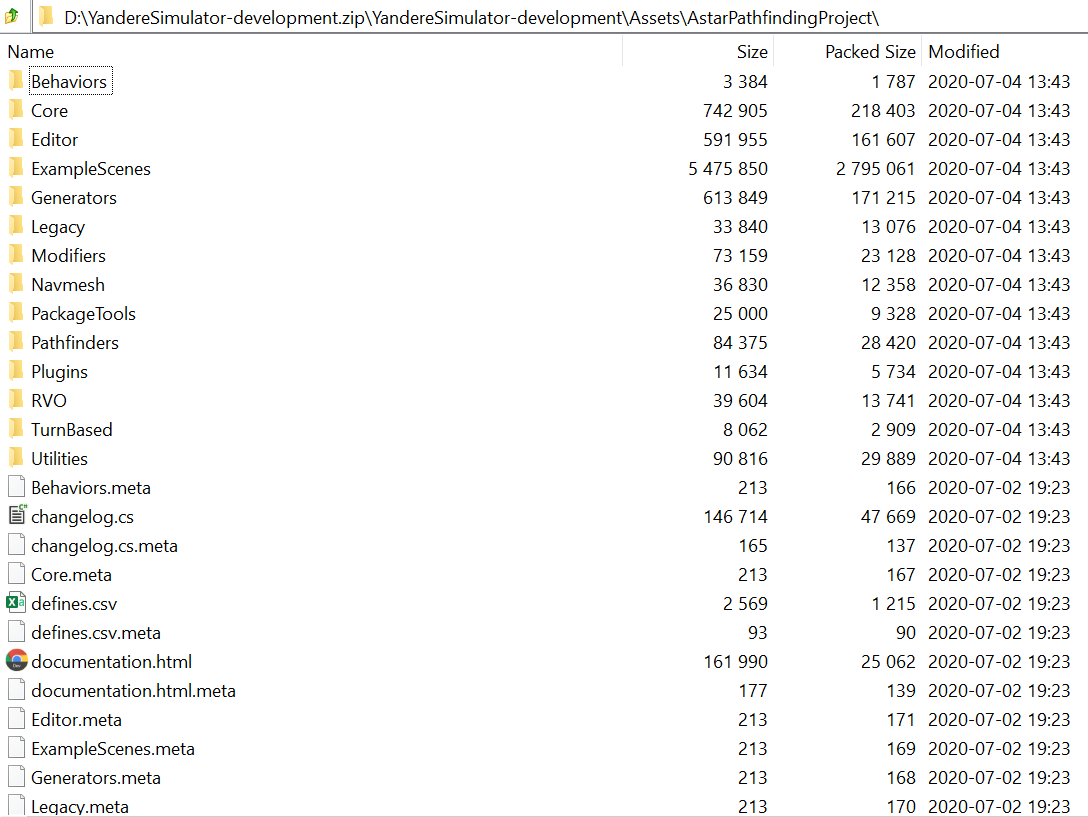Screen dimensions: 1088x817
Task: Select the Behaviors folder name
Action: (x=69, y=81)
